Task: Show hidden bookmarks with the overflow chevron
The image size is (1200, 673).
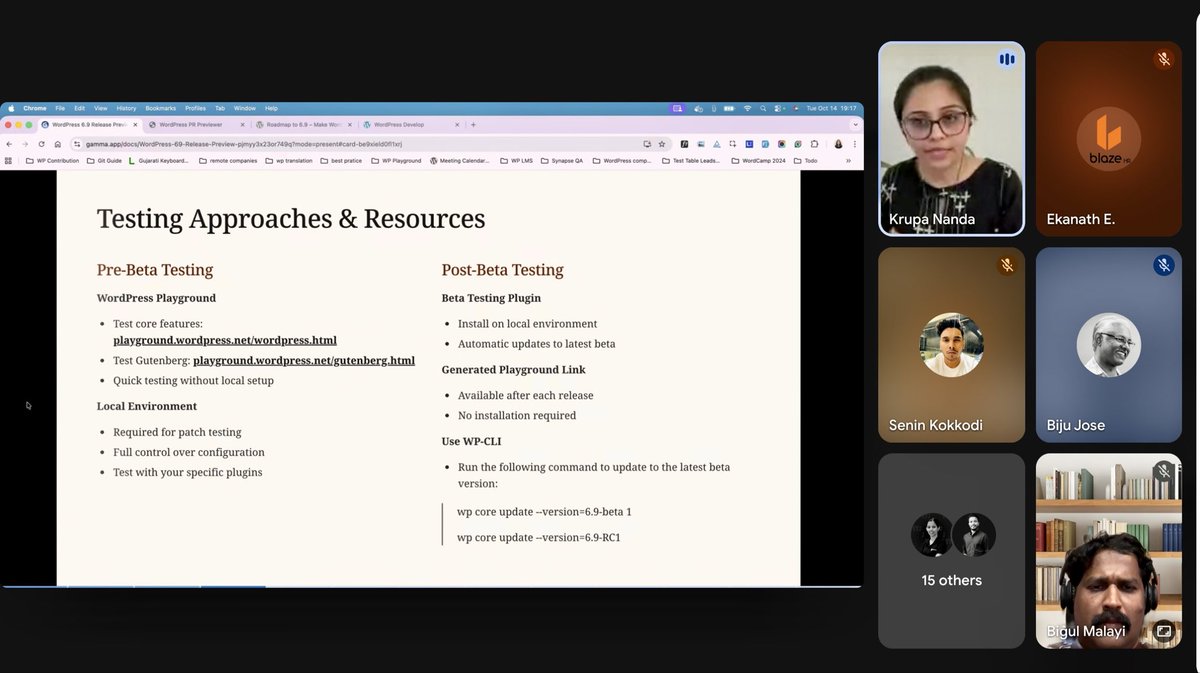Action: (849, 160)
